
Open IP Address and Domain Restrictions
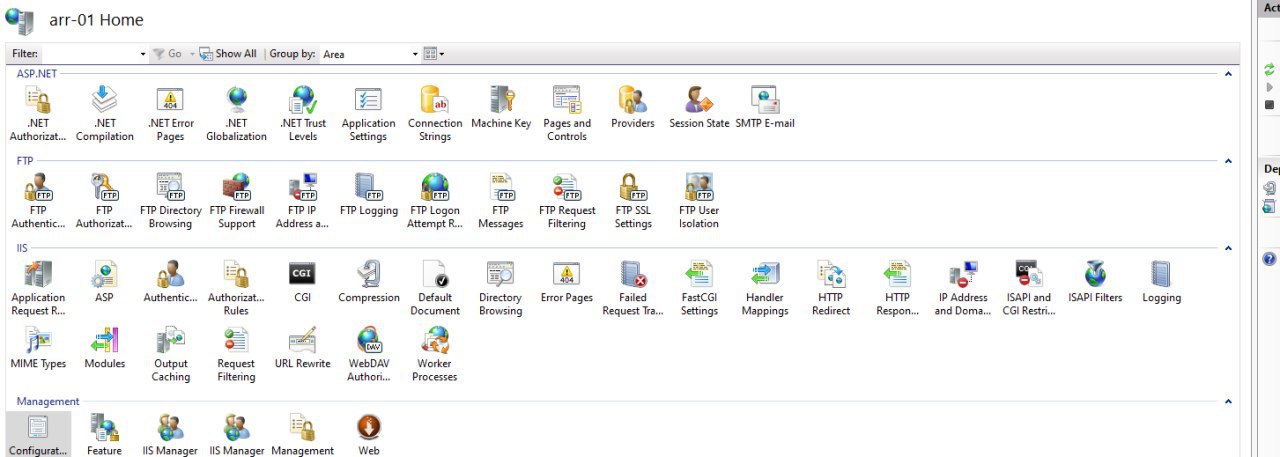click(x=963, y=288)
